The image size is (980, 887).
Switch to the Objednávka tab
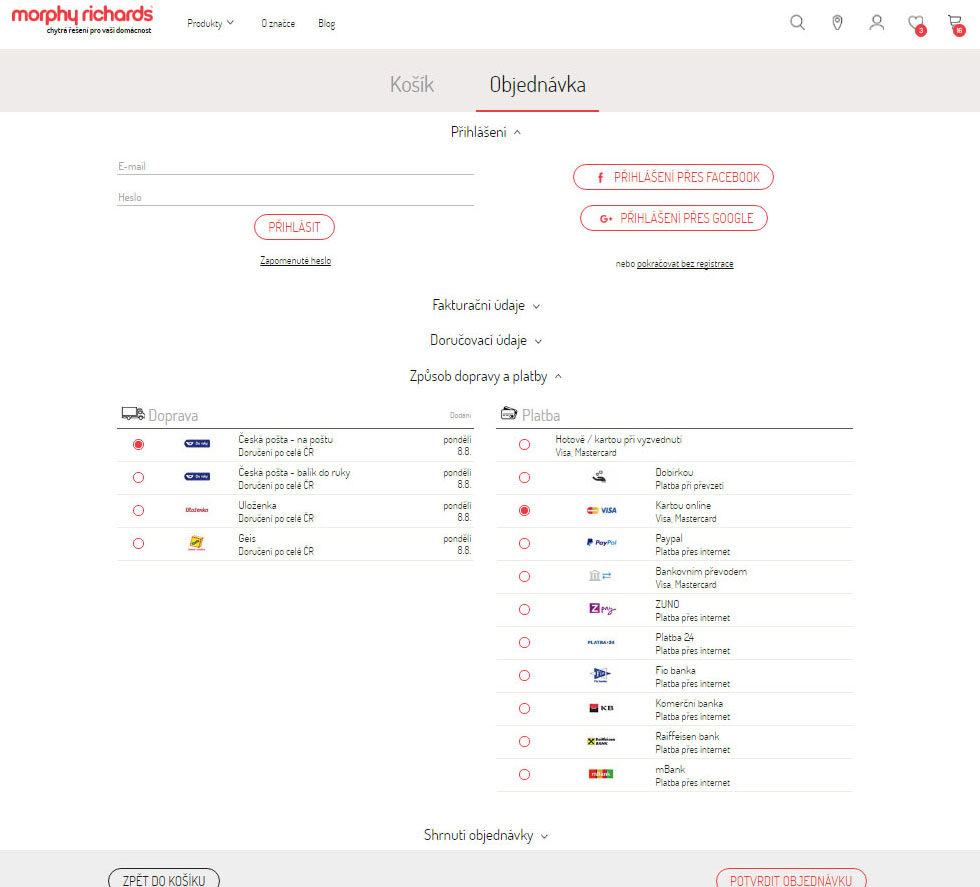tap(538, 84)
